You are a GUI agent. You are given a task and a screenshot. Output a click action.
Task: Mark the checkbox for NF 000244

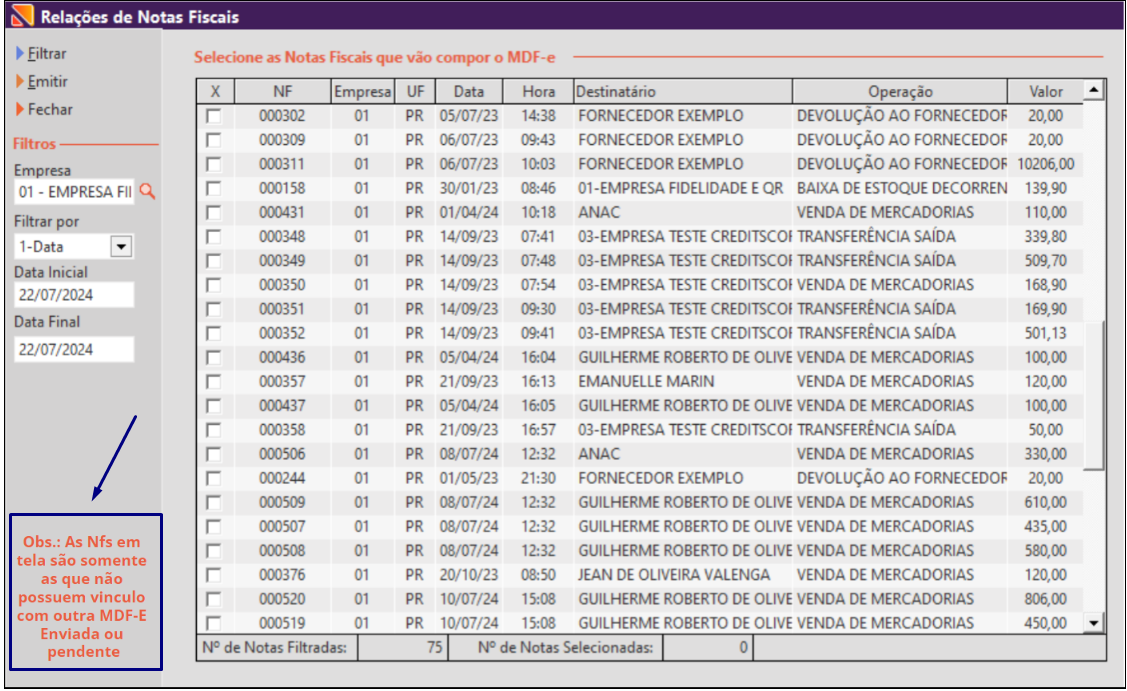pyautogui.click(x=213, y=478)
